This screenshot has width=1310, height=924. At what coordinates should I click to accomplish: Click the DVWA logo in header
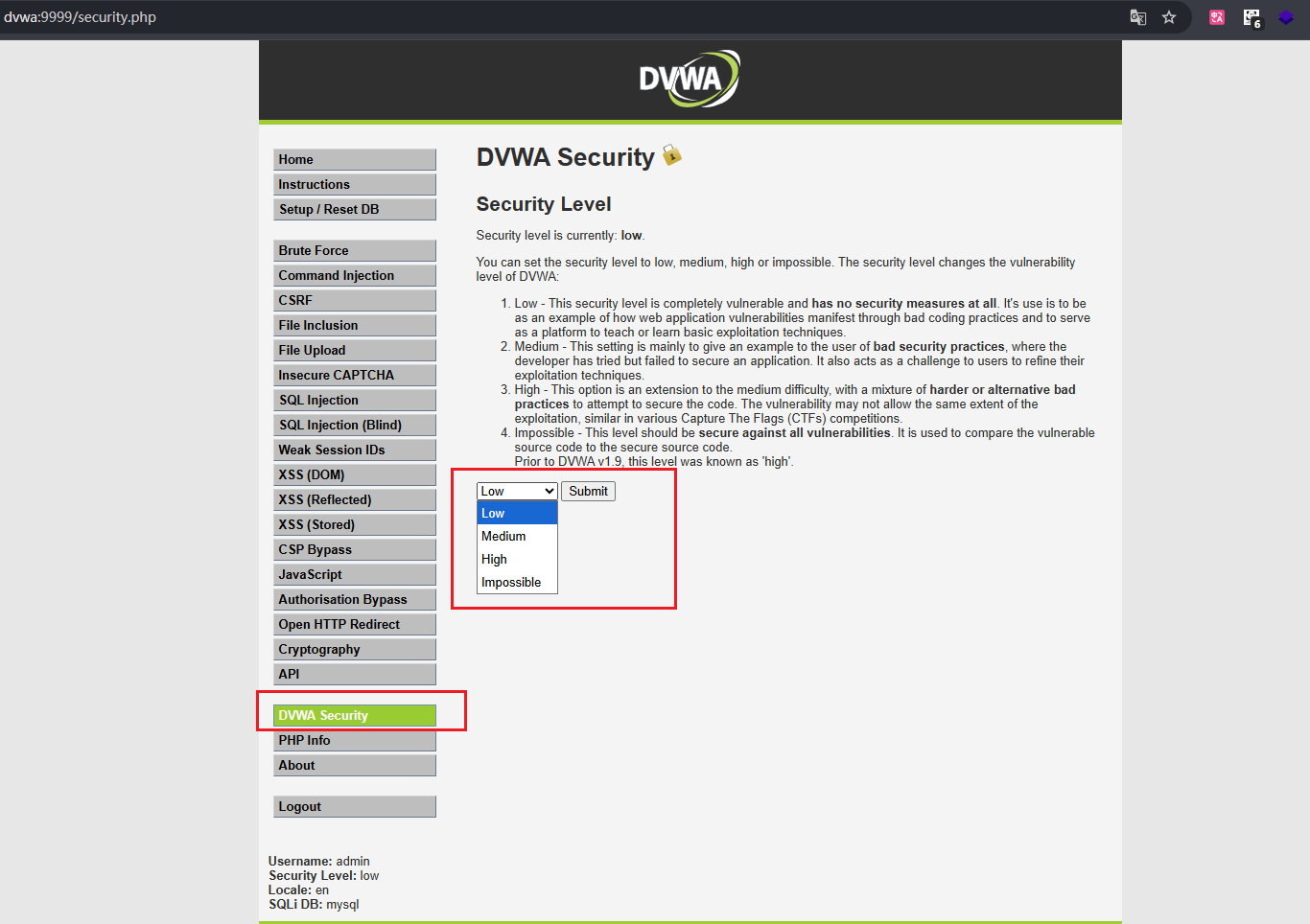tap(690, 79)
